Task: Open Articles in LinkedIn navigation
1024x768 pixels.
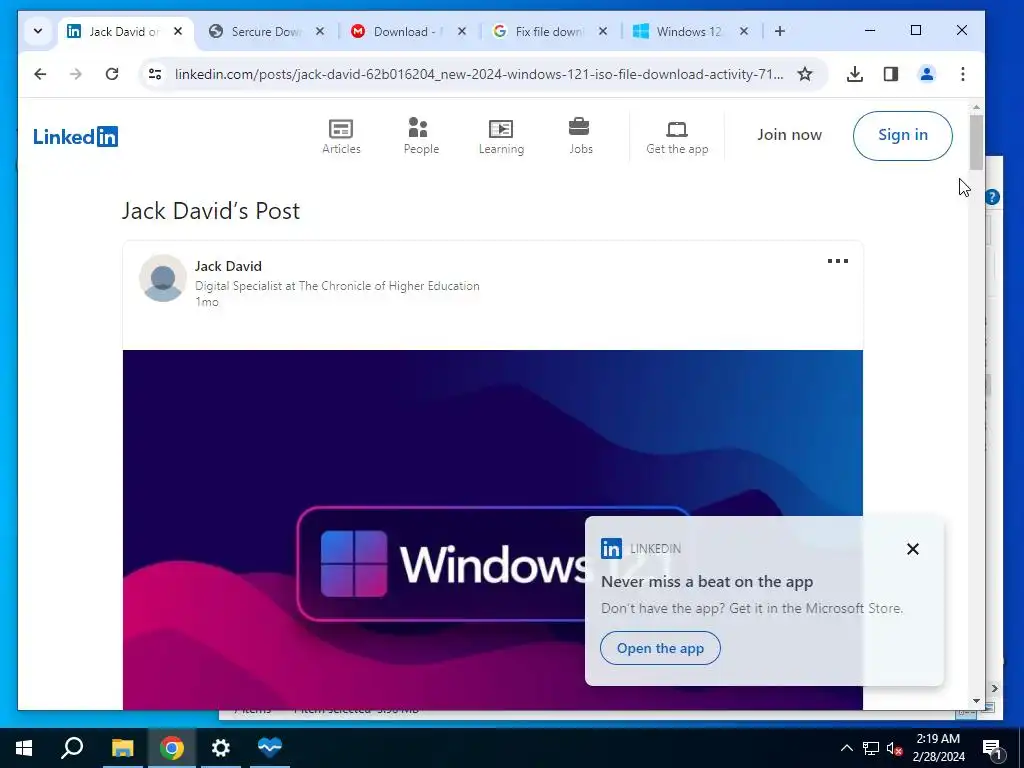Action: point(341,136)
